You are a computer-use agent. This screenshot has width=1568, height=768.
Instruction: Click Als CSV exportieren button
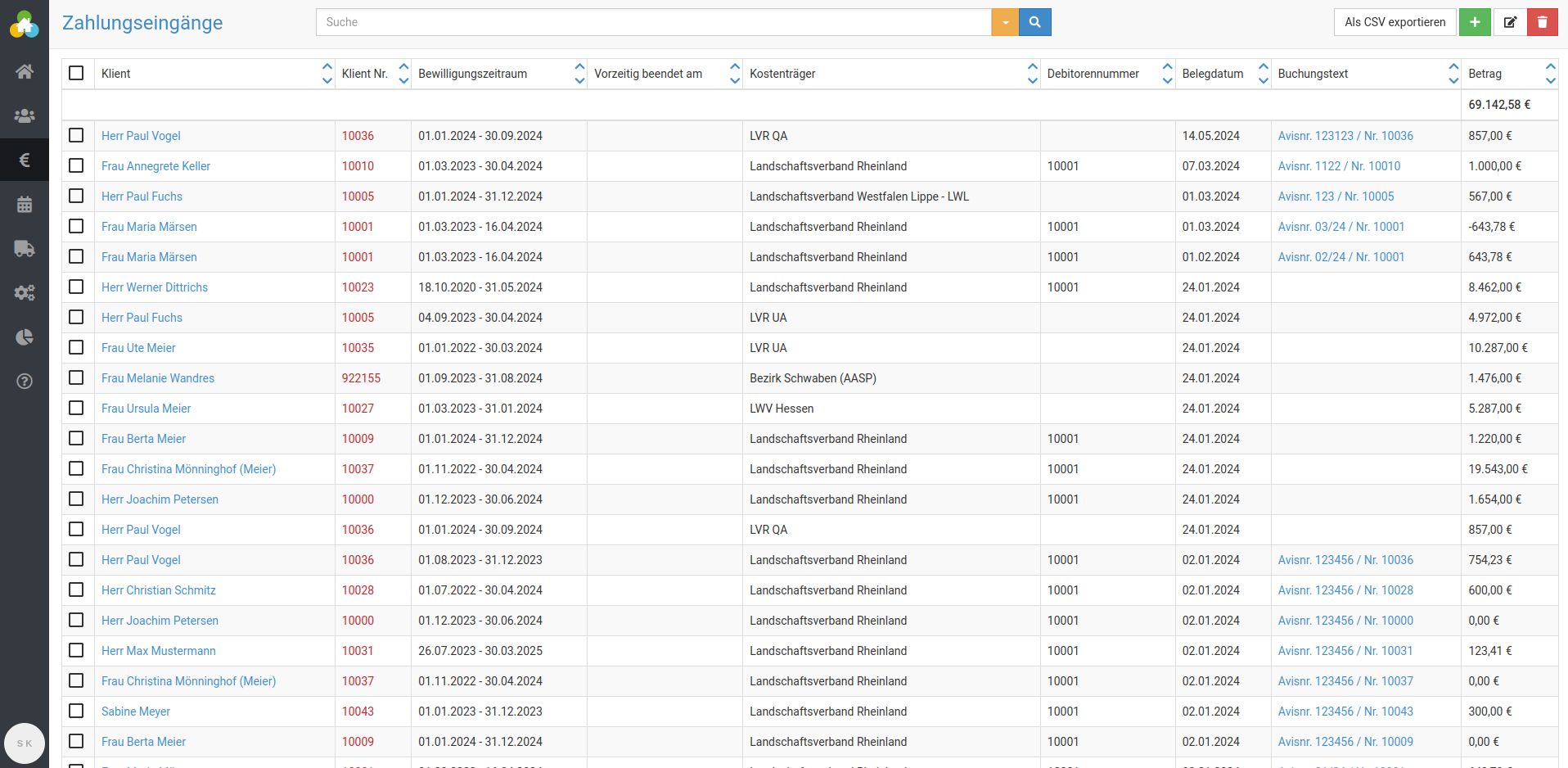(x=1395, y=22)
